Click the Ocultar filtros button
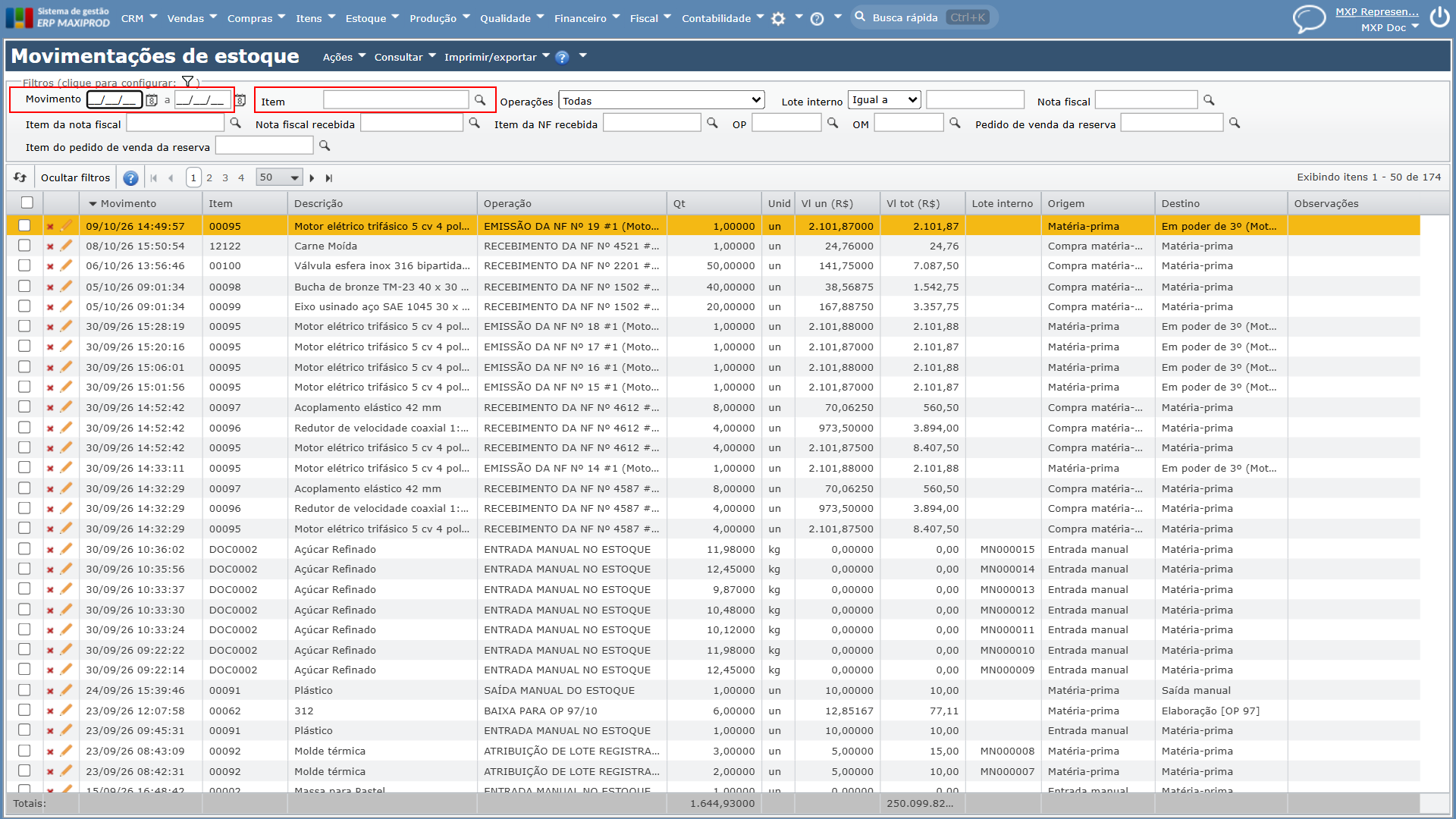Viewport: 1456px width, 819px height. pyautogui.click(x=75, y=177)
